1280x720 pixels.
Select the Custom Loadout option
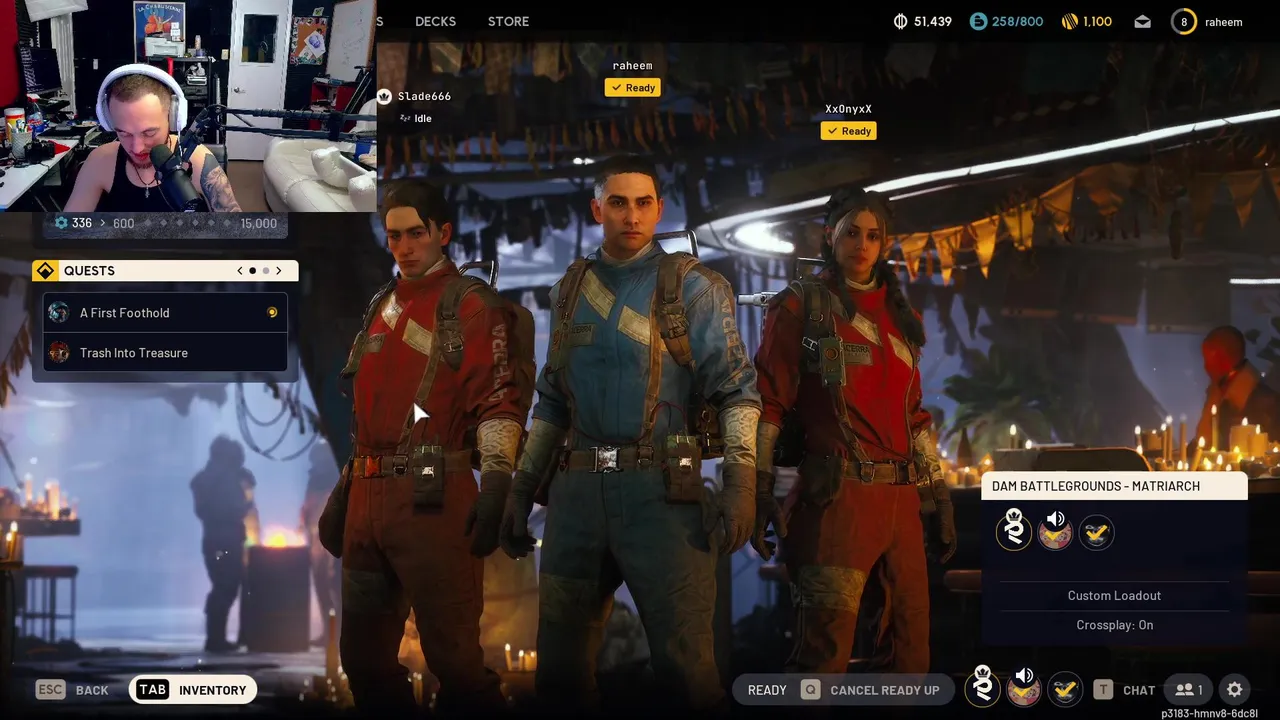[1114, 596]
